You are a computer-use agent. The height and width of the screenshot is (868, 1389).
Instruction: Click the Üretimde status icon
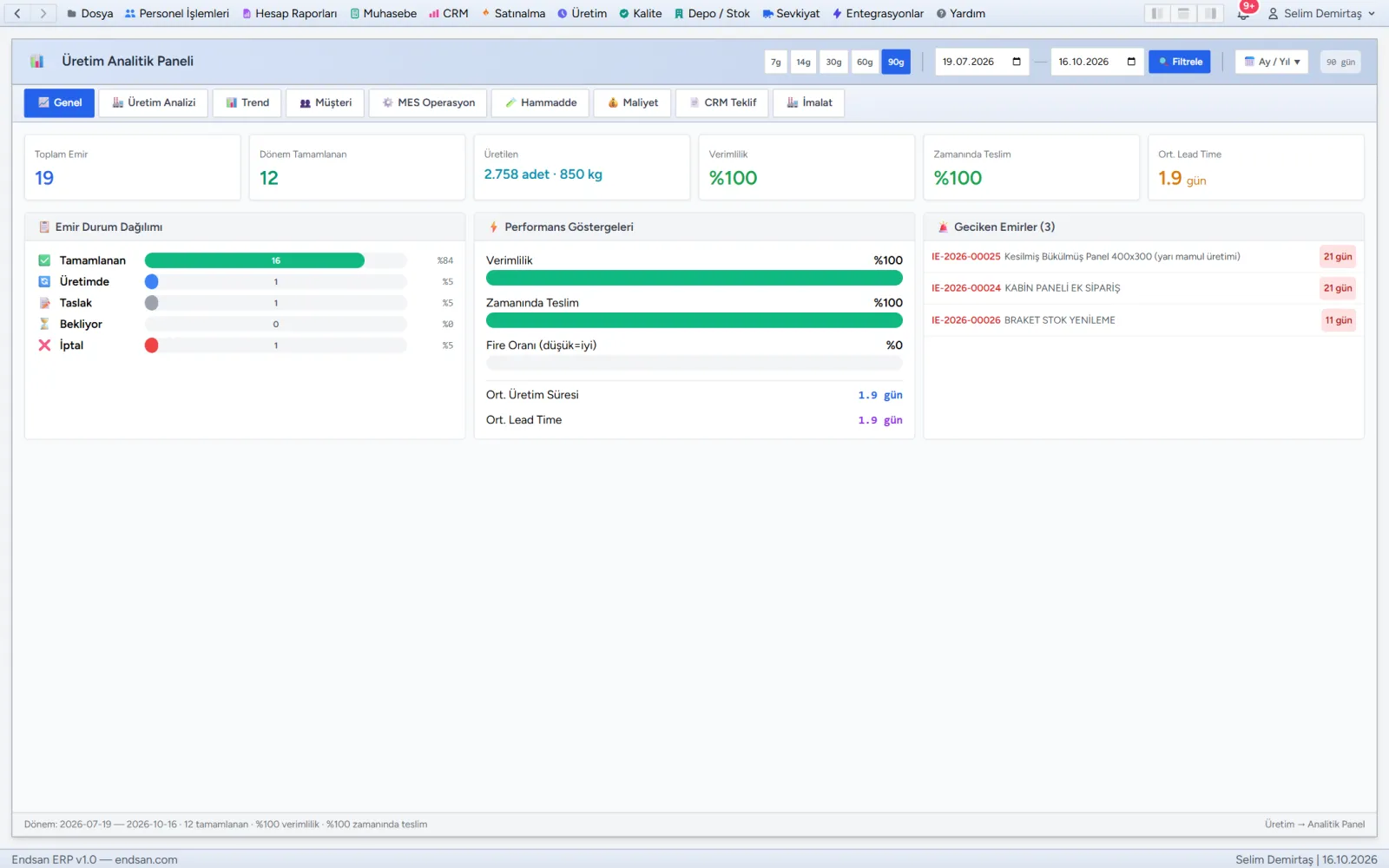(44, 281)
